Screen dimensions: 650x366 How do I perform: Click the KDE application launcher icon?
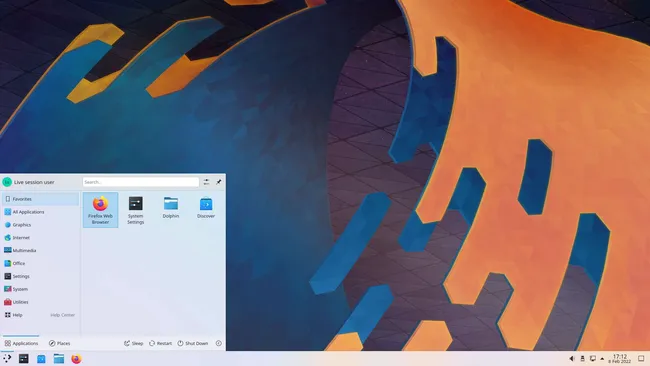point(7,359)
